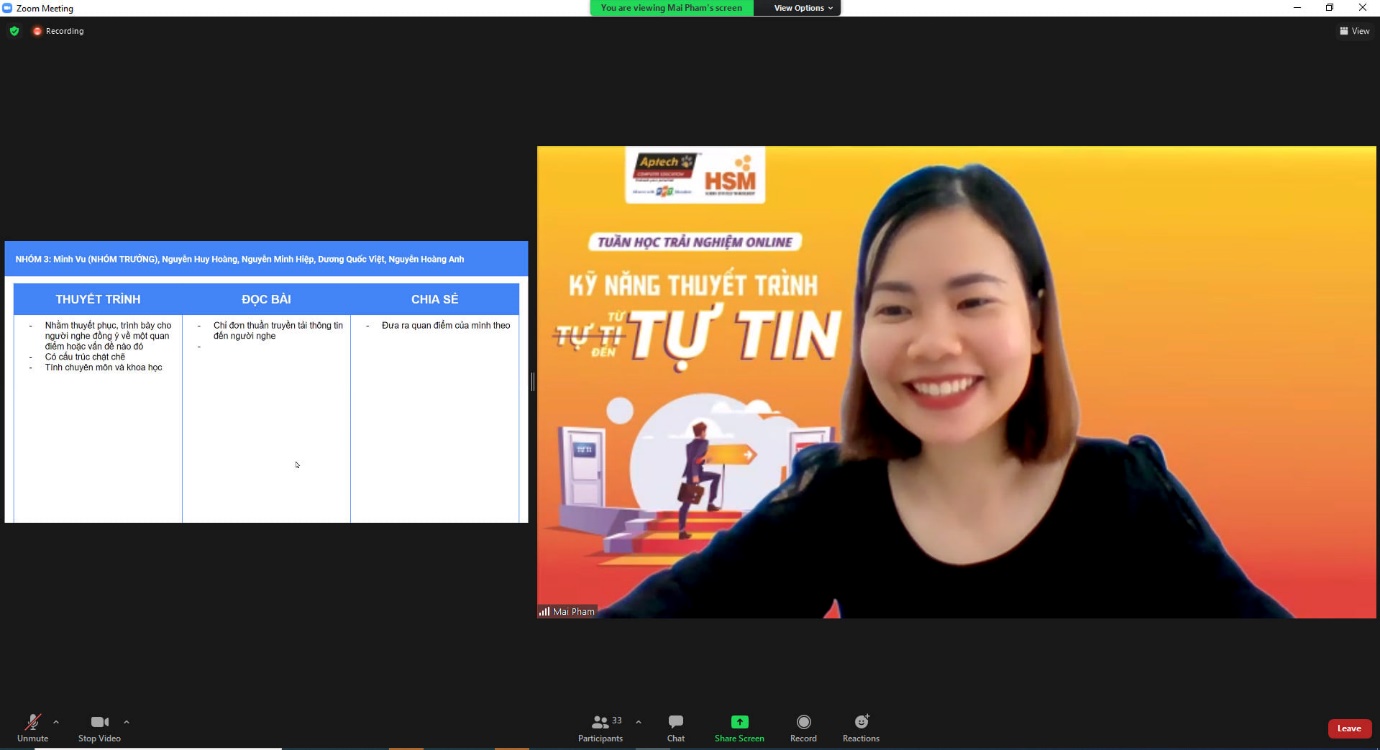Start recording with the Record icon
Image resolution: width=1380 pixels, height=750 pixels.
click(803, 722)
